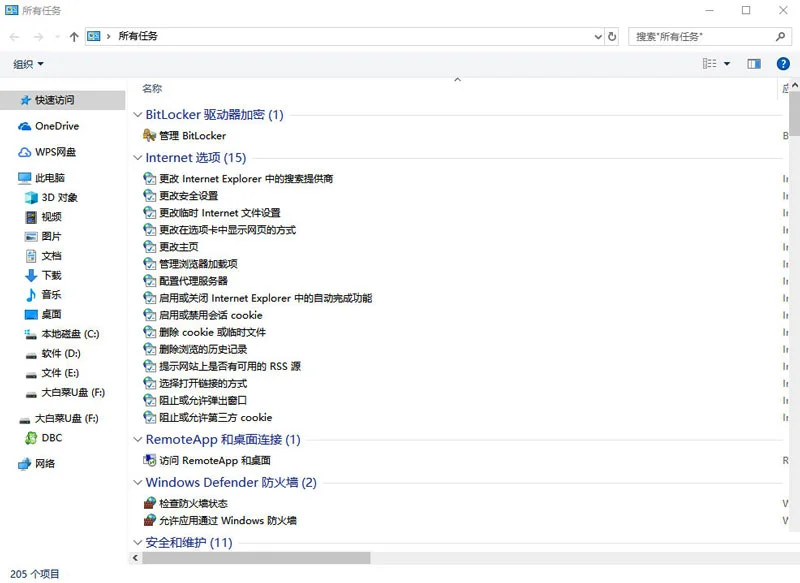800x583 pixels.
Task: Open 更改临时 Internet 文件设置
Action: pyautogui.click(x=220, y=213)
